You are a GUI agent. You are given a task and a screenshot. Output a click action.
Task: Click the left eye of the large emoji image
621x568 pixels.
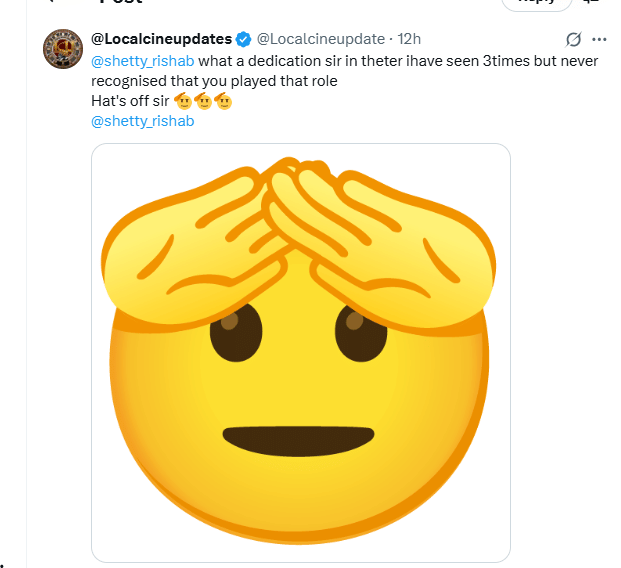pos(236,332)
